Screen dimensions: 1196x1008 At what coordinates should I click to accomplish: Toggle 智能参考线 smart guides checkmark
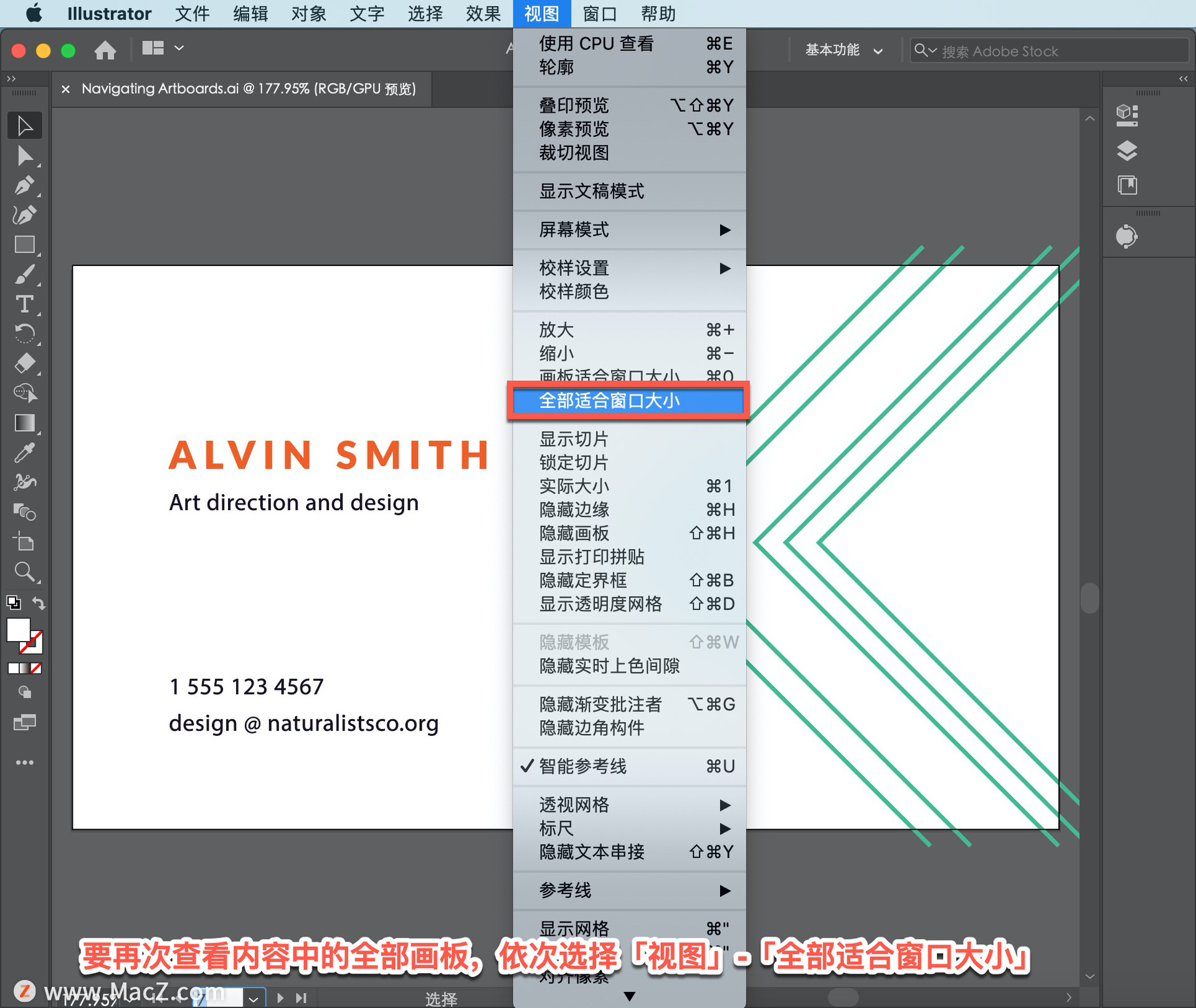[x=629, y=766]
